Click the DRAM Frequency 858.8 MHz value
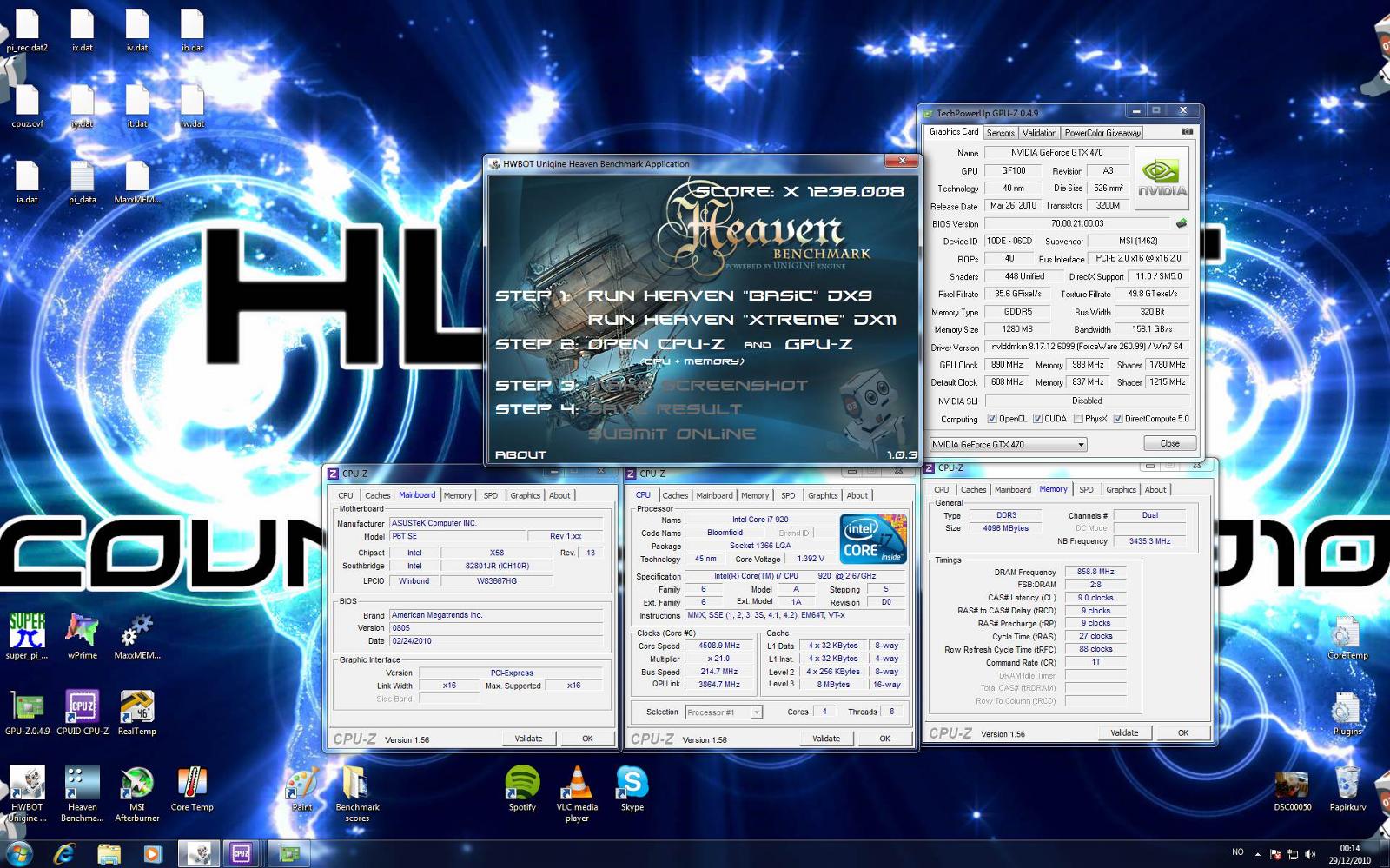Screen dimensions: 1390x868 (x=1095, y=572)
